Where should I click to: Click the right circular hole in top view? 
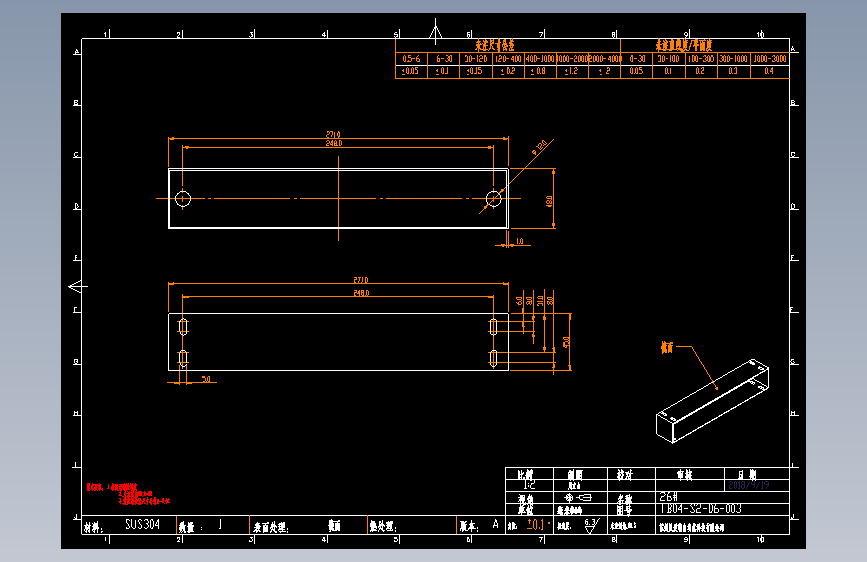point(493,199)
